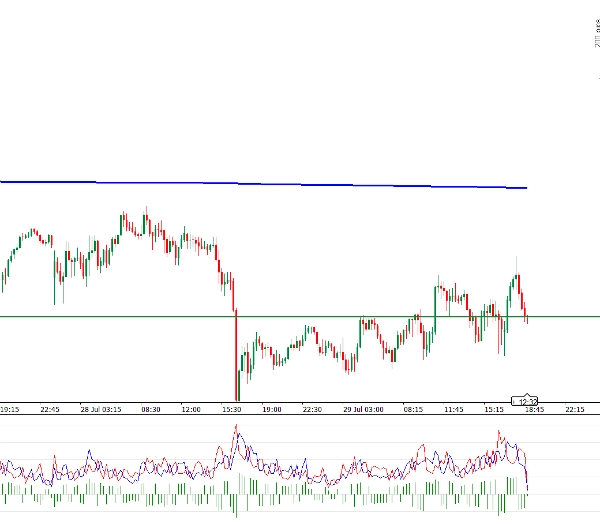Select the highest candle peak near 08:30
The width and height of the screenshot is (600, 524).
tap(146, 218)
